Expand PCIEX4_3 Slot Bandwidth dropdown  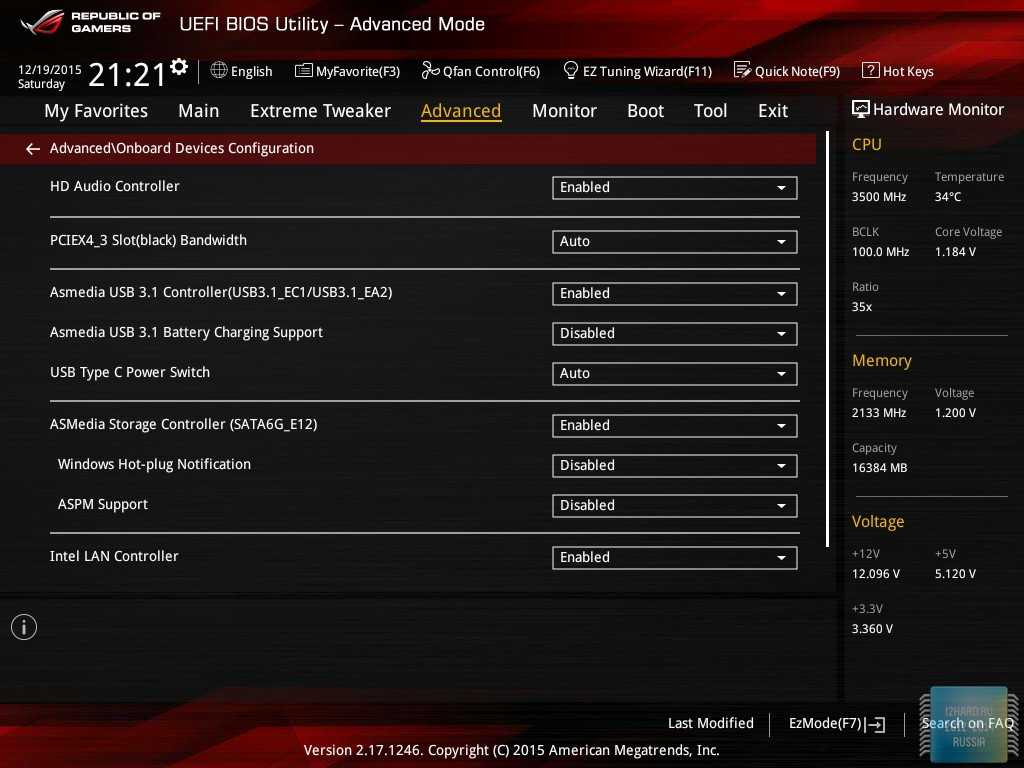coord(674,242)
